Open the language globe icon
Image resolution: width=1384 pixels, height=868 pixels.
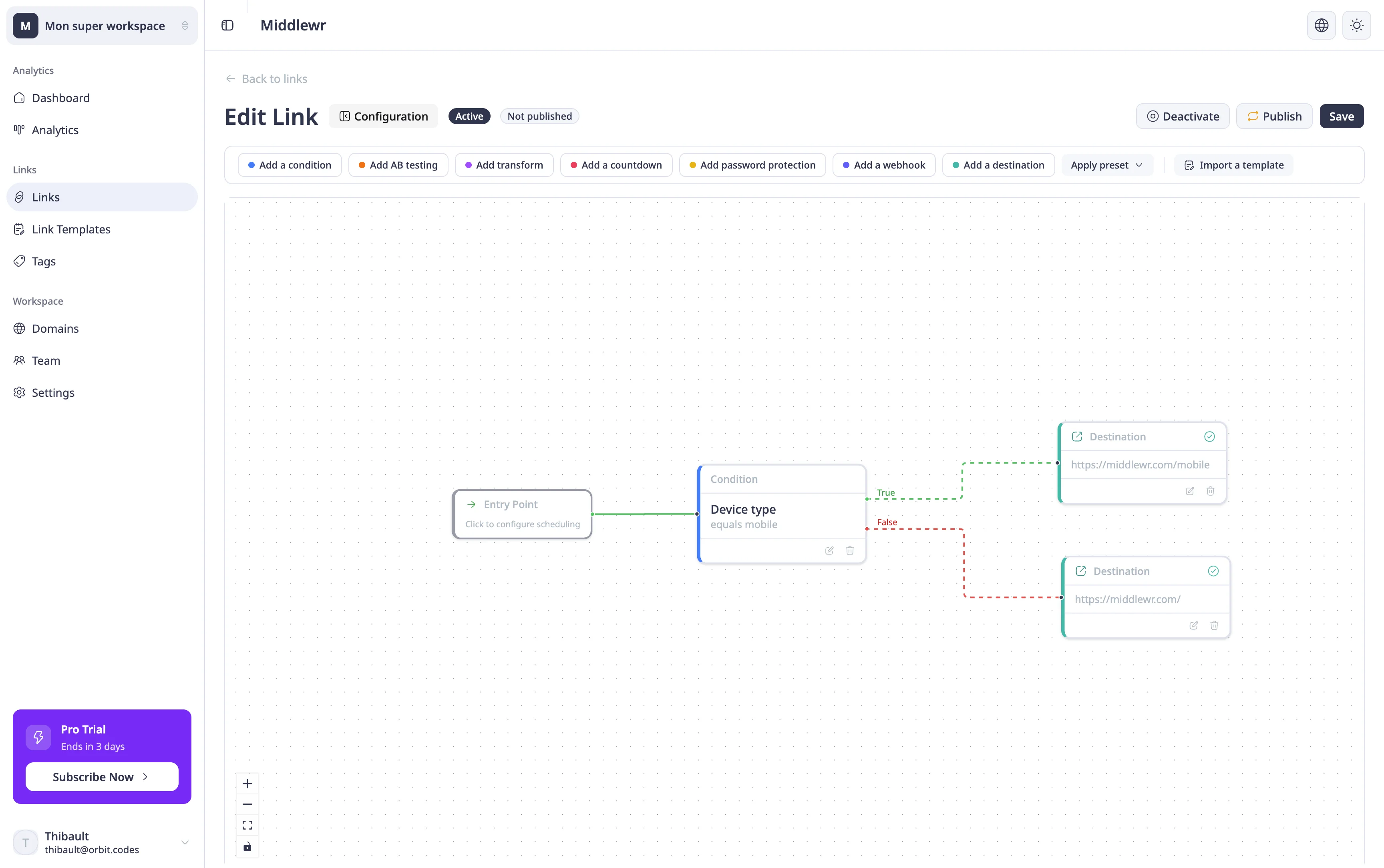coord(1322,25)
